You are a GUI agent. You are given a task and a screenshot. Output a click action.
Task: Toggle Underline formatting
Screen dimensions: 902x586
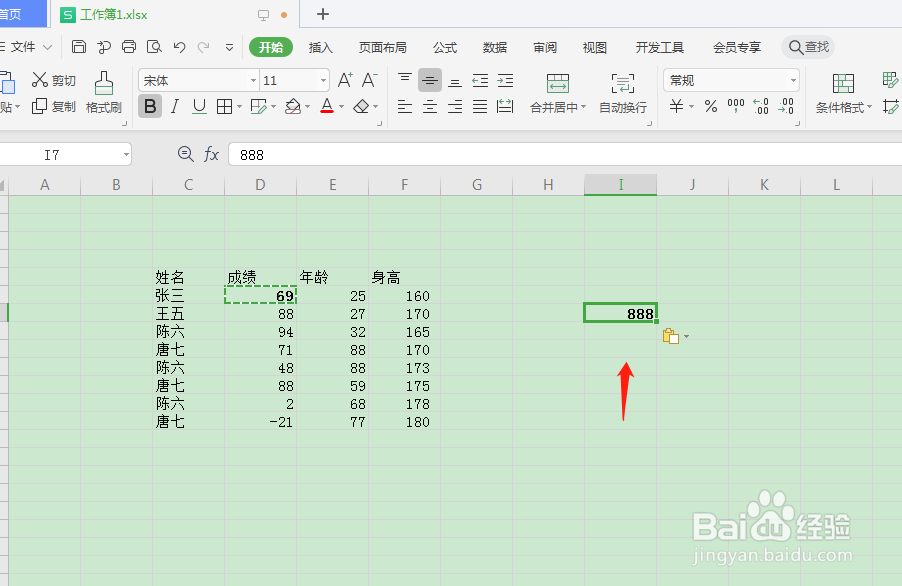(x=199, y=106)
